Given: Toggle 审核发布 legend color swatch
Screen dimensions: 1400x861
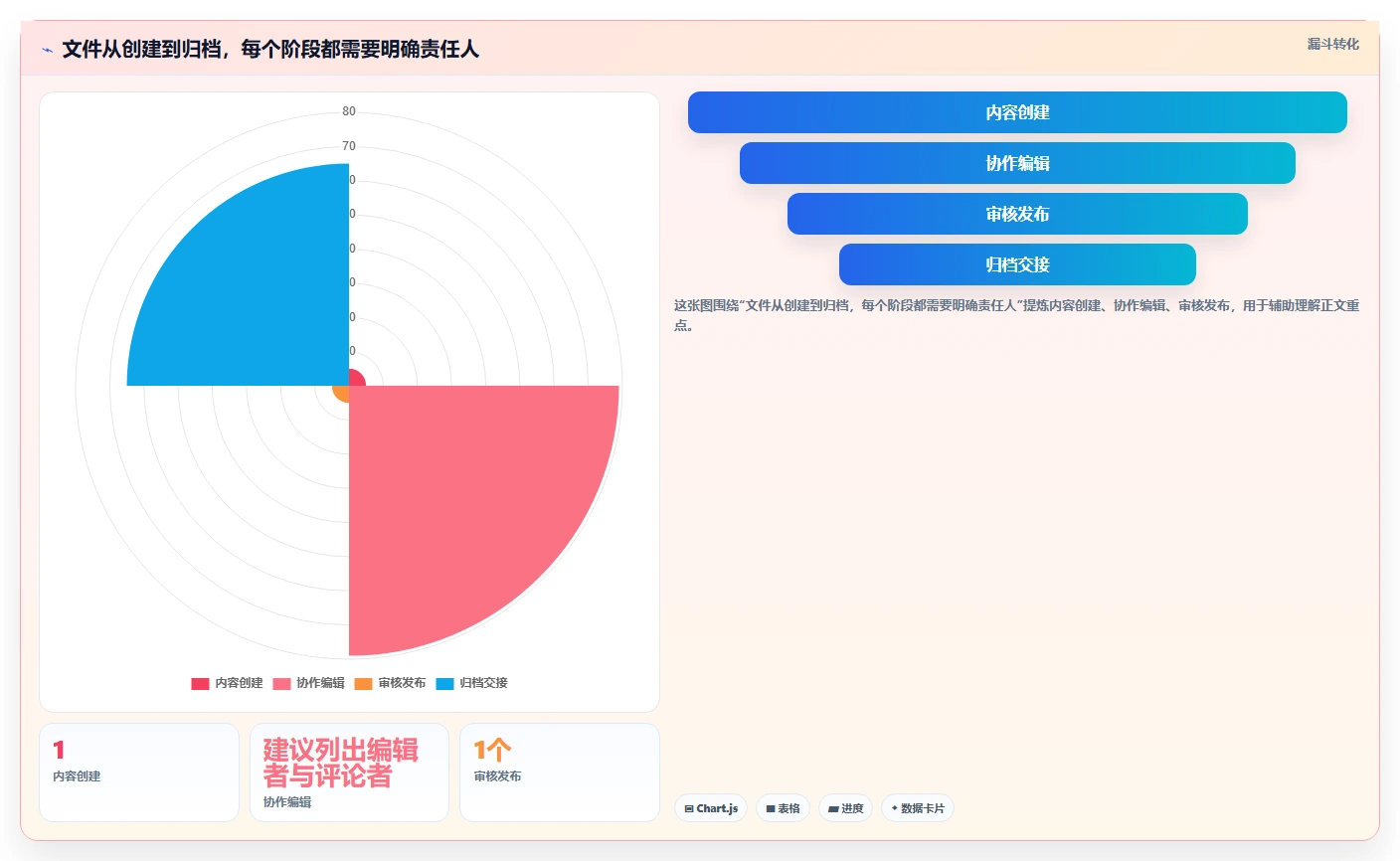Looking at the screenshot, I should pos(363,683).
